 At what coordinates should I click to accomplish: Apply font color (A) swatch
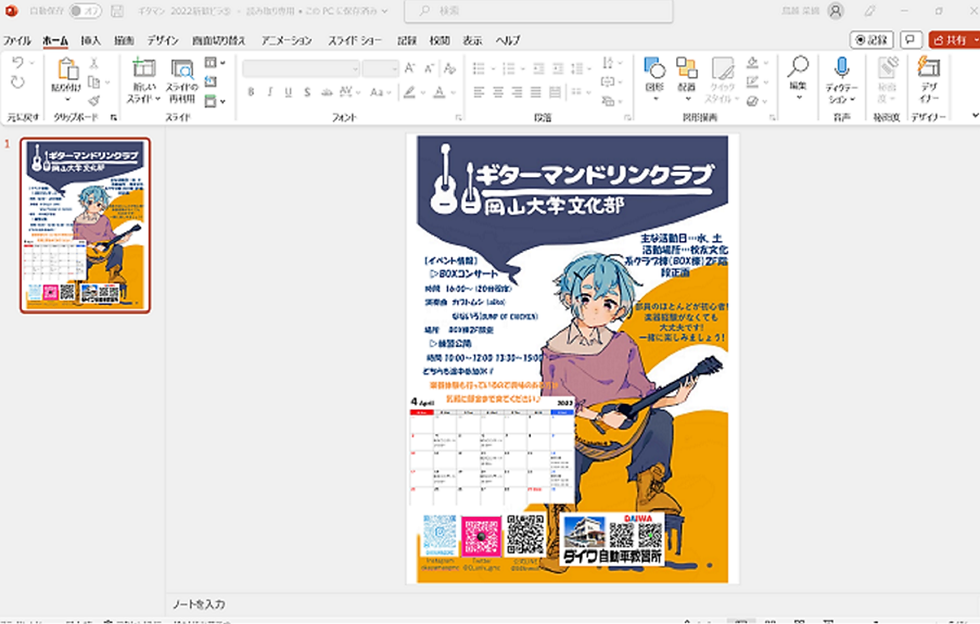tap(439, 92)
